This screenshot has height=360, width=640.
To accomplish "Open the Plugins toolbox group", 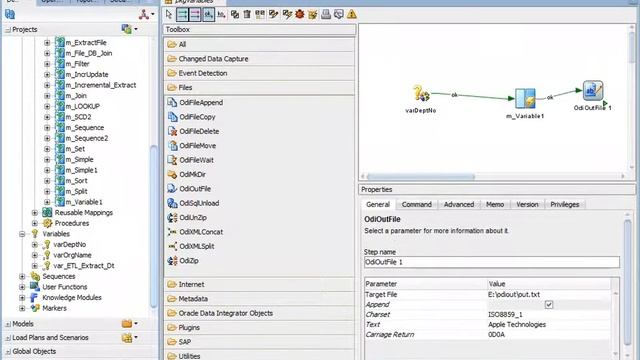I will (260, 327).
